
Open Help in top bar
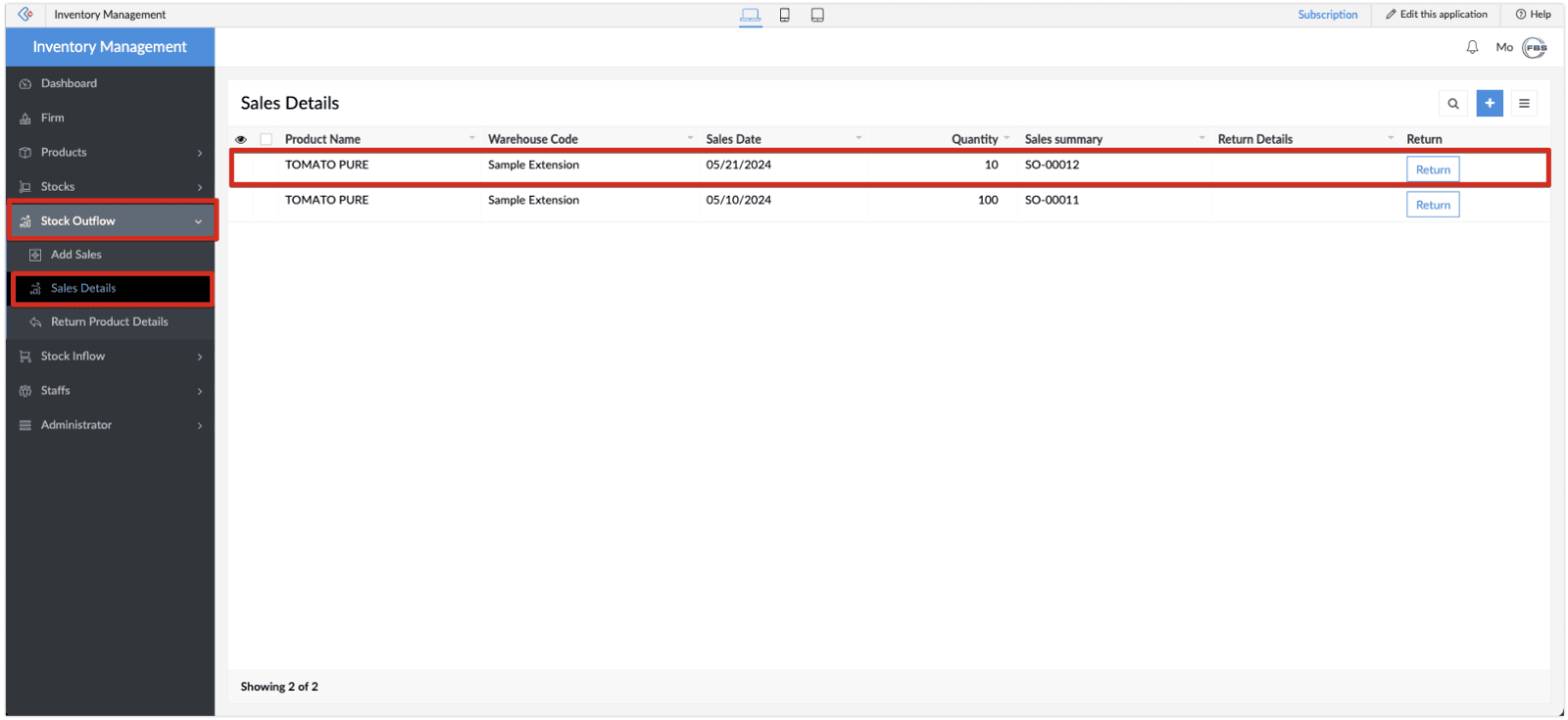click(1534, 15)
